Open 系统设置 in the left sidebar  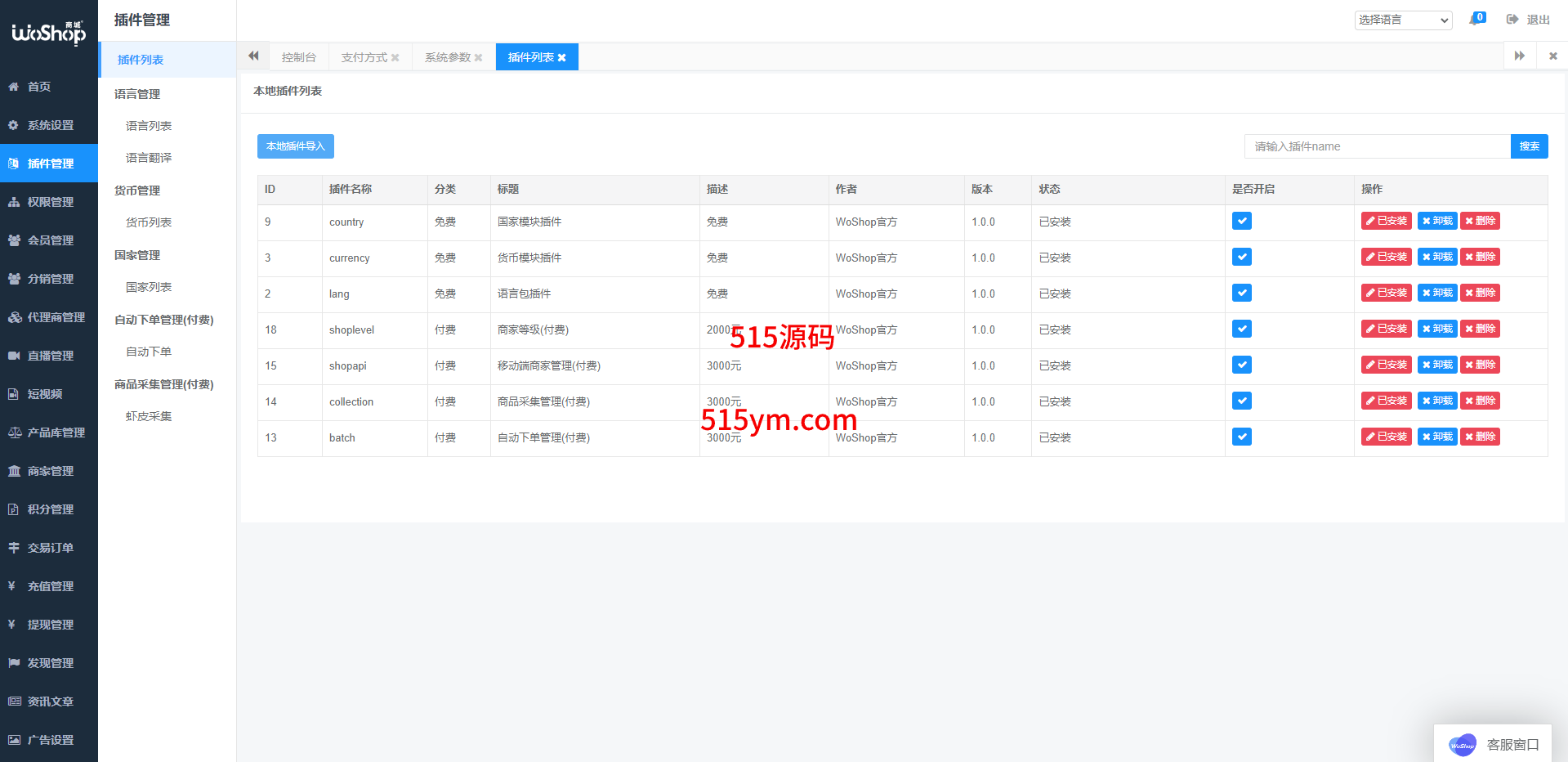coord(50,125)
